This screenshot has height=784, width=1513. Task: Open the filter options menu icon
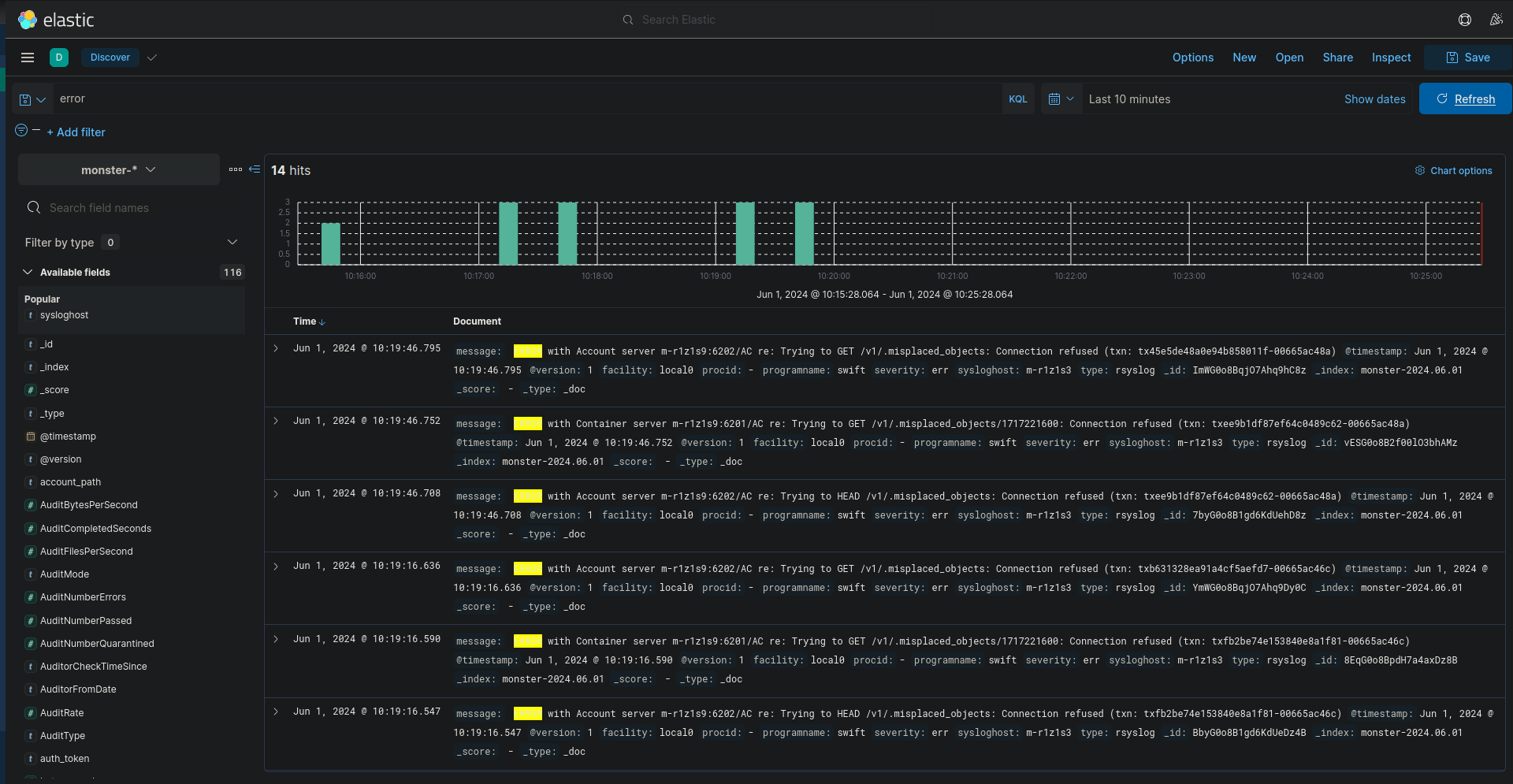tap(22, 131)
